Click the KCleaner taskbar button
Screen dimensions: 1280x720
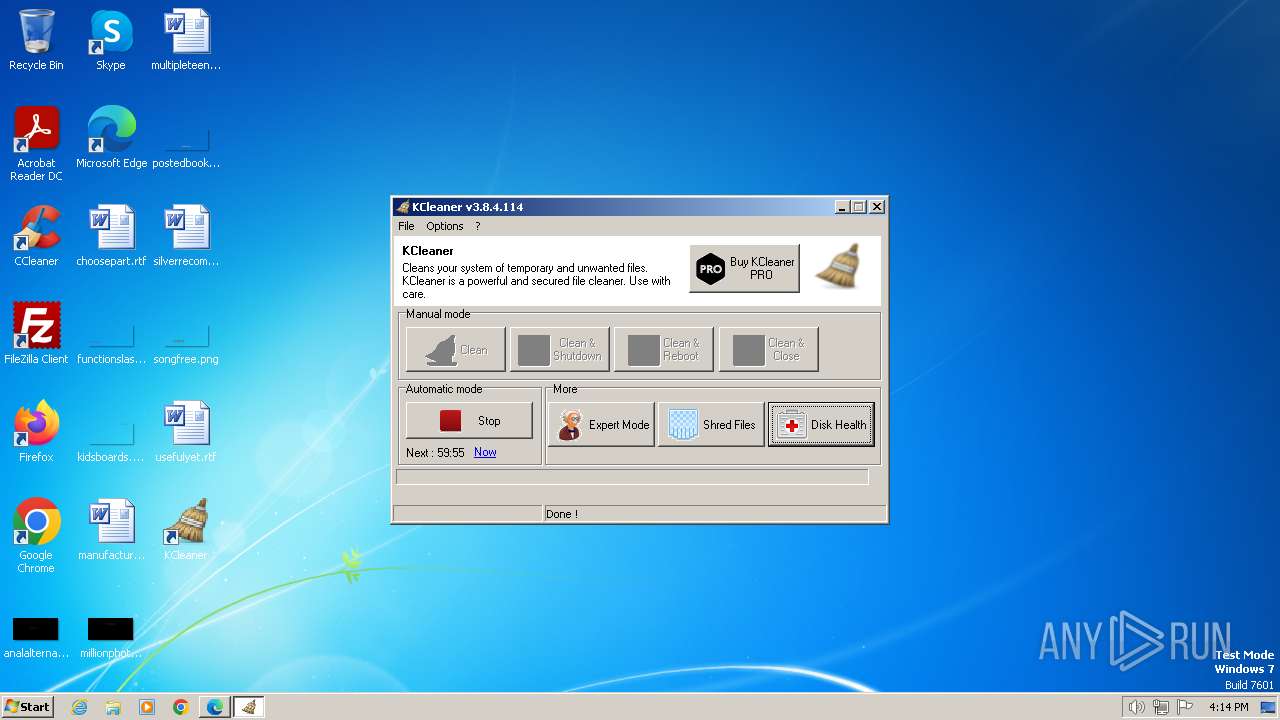click(x=249, y=707)
